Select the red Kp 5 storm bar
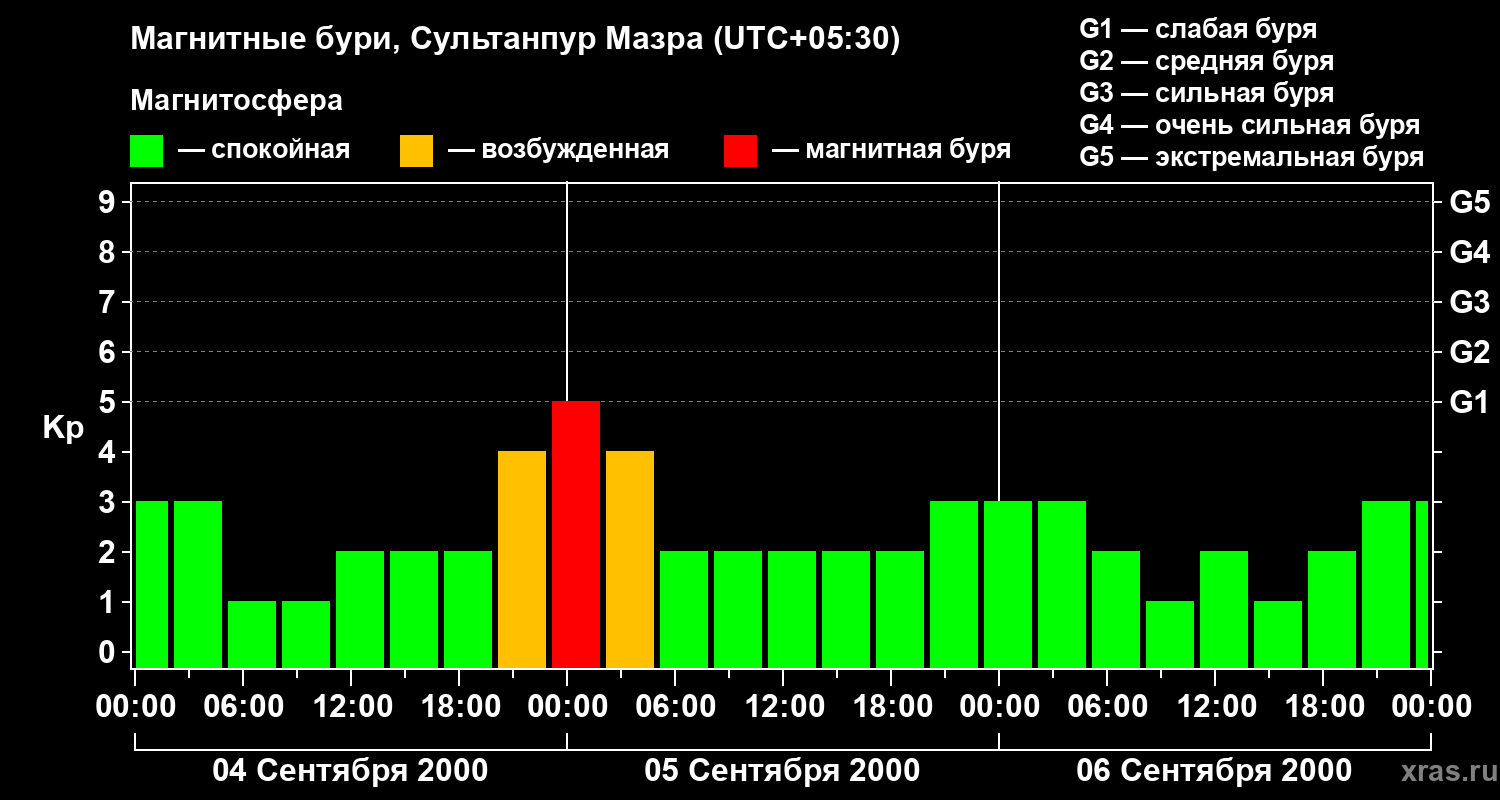The height and width of the screenshot is (800, 1500). coord(576,535)
